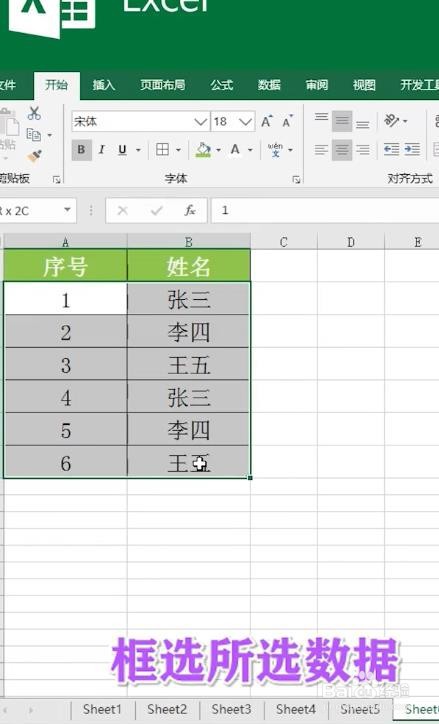The width and height of the screenshot is (439, 724).
Task: Select the Format Painter brush
Action: pyautogui.click(x=34, y=156)
